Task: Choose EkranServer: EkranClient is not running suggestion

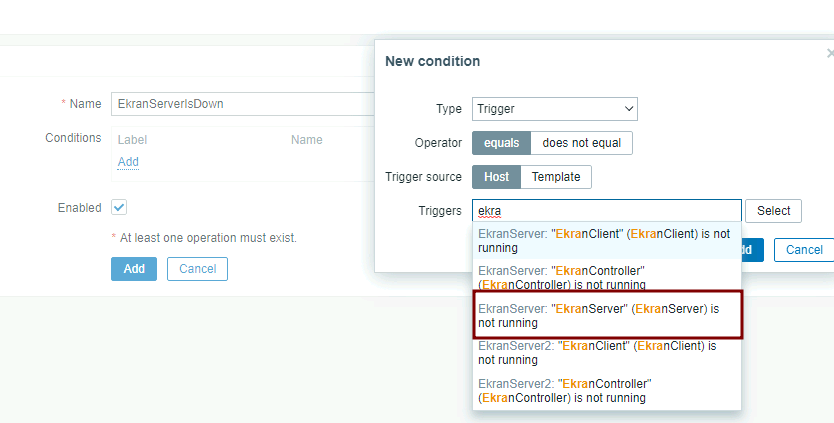Action: click(x=606, y=240)
